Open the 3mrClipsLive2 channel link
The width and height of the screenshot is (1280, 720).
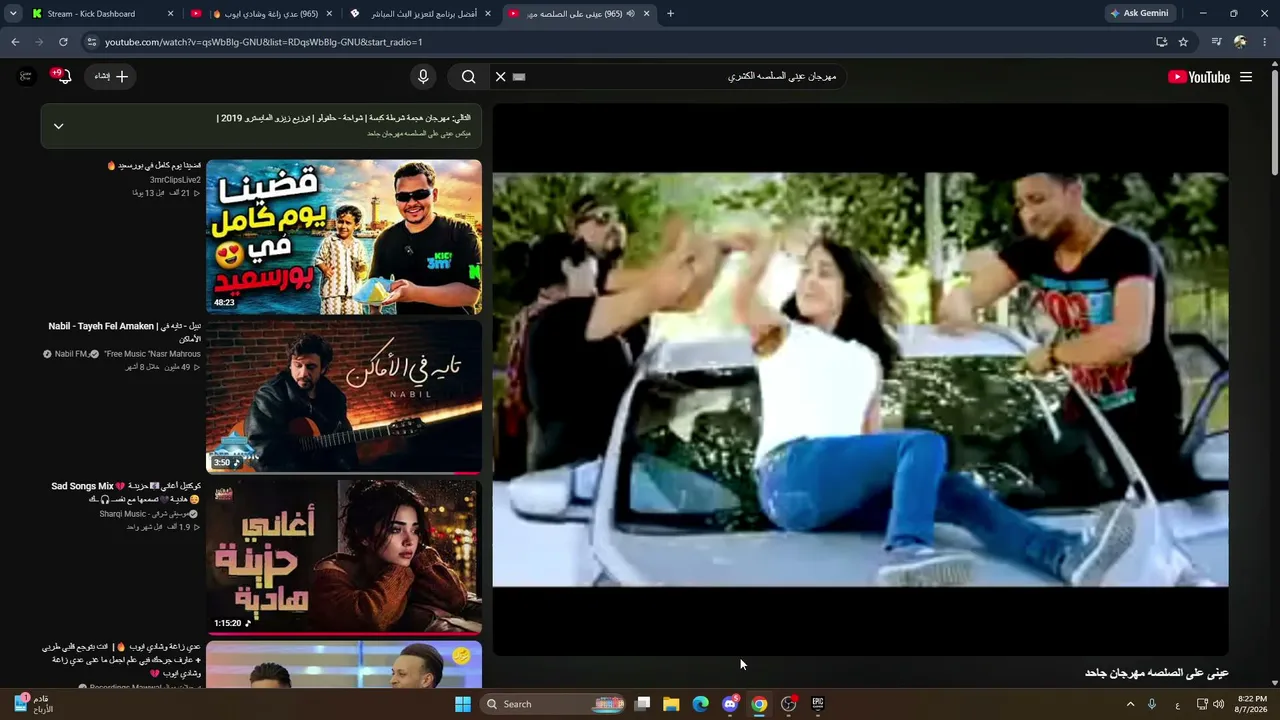[175, 180]
